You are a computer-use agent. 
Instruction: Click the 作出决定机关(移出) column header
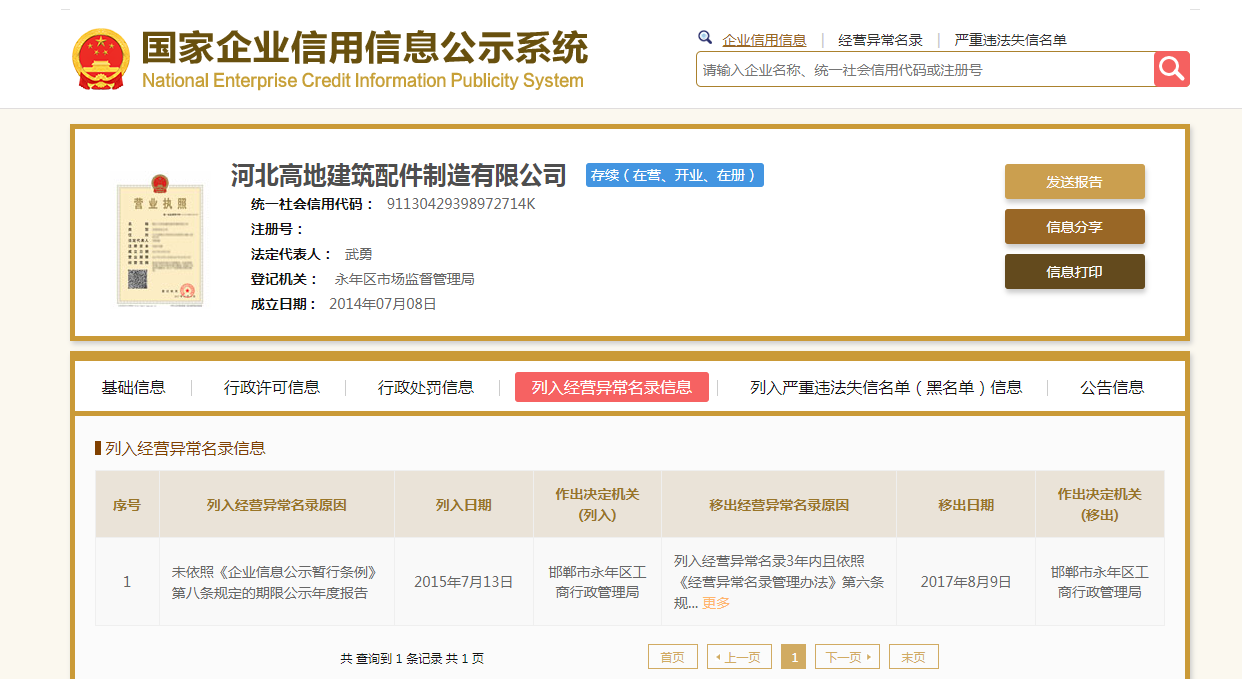click(1100, 505)
